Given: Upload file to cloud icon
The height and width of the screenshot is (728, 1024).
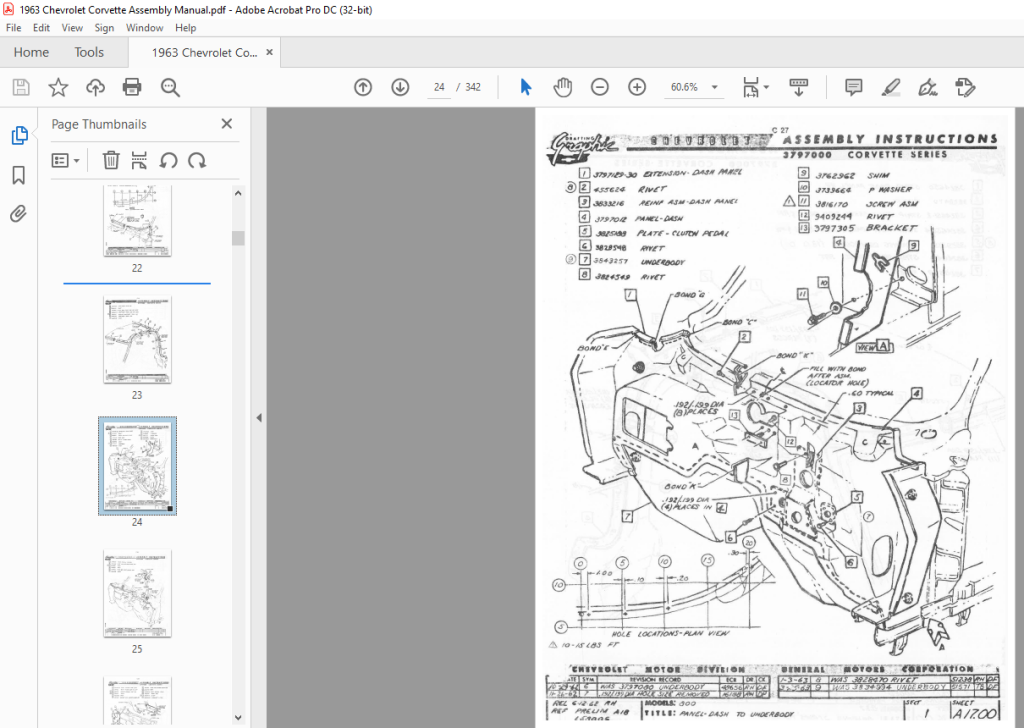Looking at the screenshot, I should click(x=95, y=87).
